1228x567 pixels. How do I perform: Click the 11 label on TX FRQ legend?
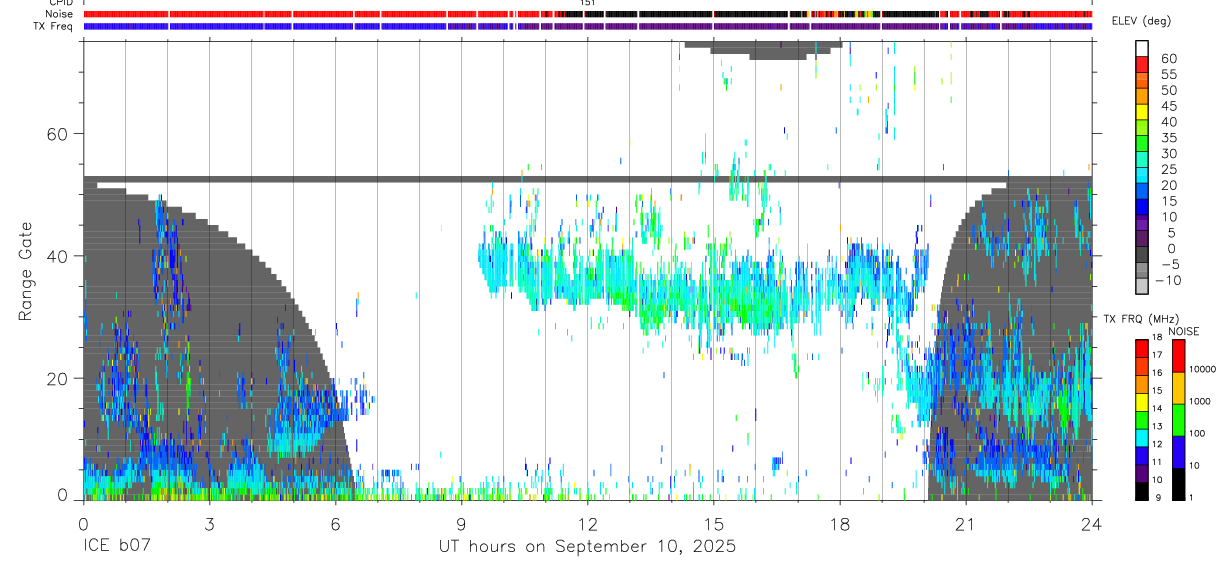click(x=1156, y=462)
